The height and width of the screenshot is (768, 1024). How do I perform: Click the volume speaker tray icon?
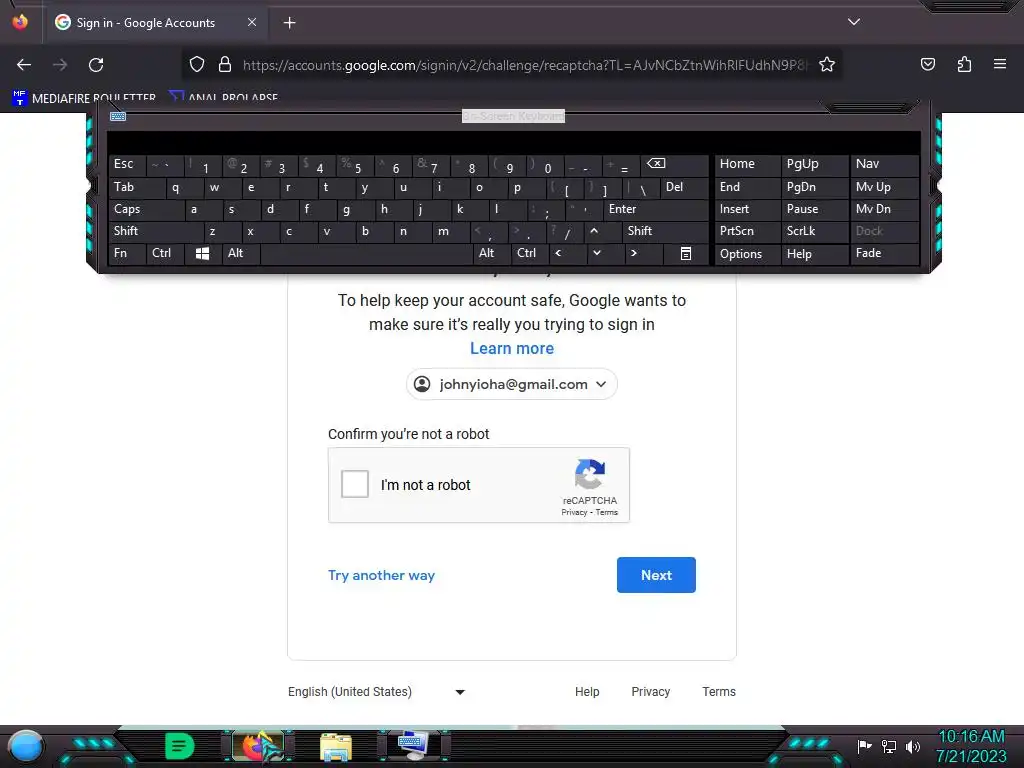coord(912,746)
